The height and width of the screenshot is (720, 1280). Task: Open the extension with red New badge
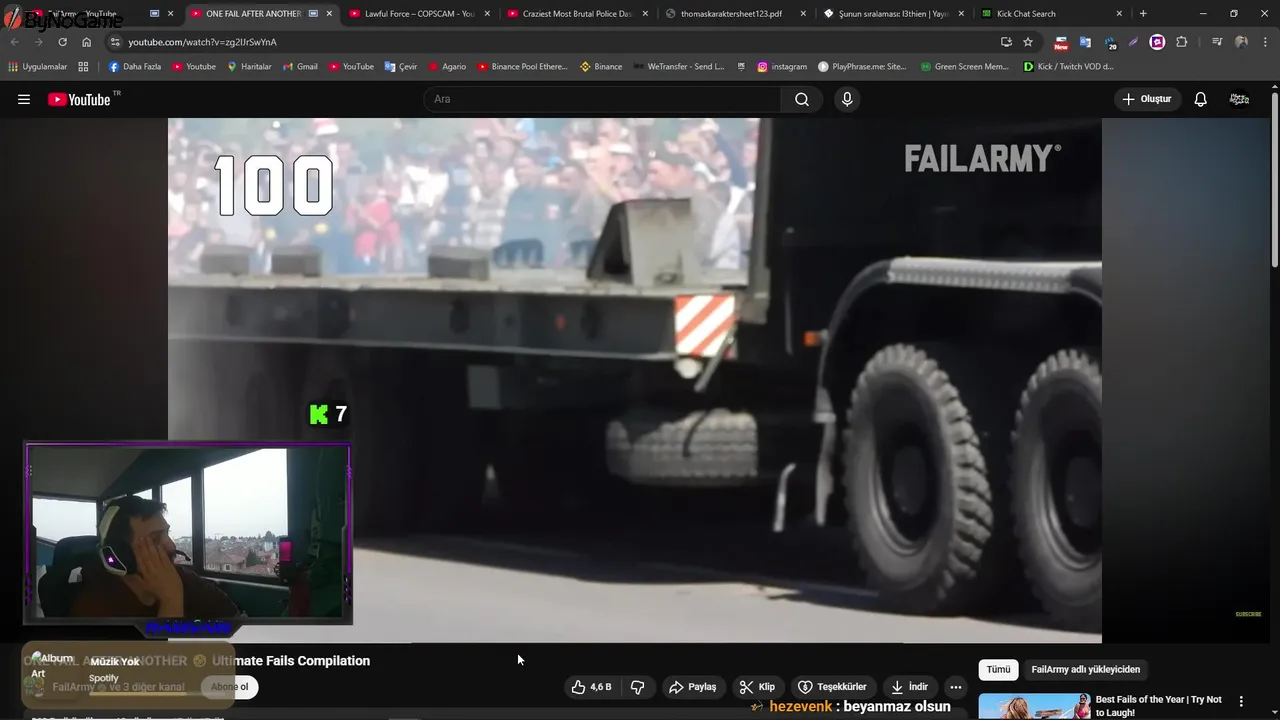[x=1061, y=42]
